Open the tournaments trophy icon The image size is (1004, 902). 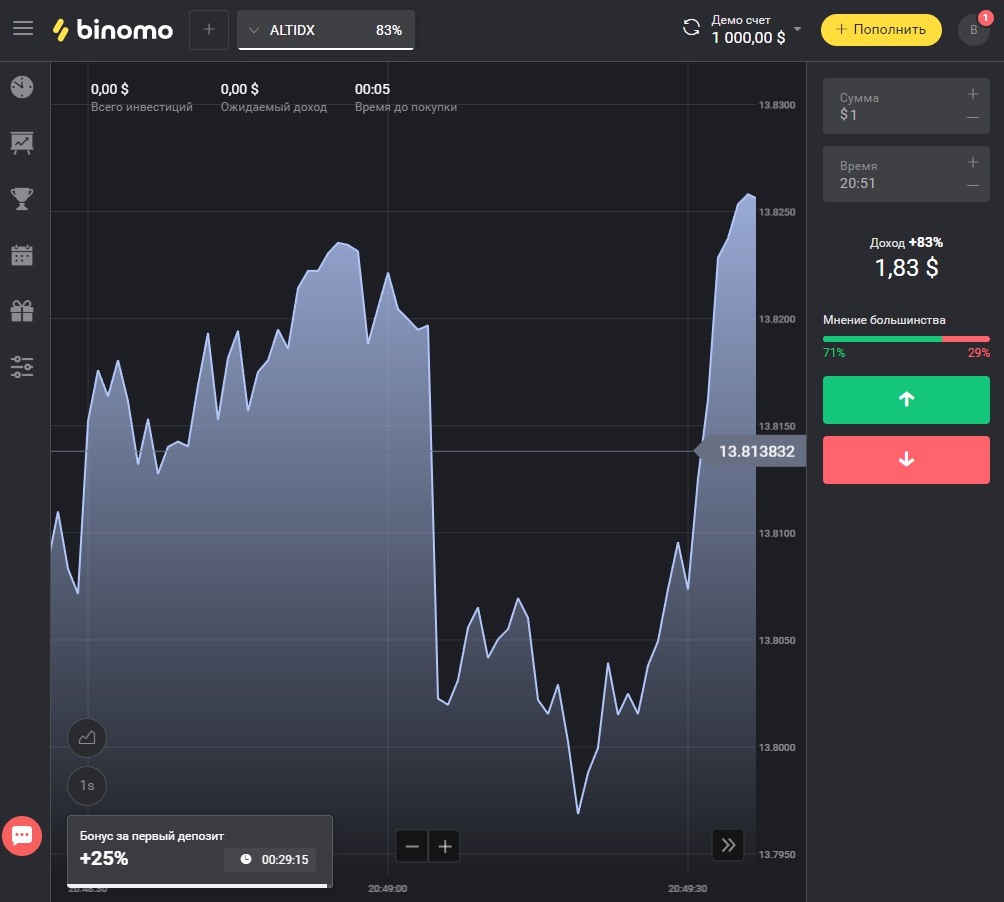coord(22,199)
